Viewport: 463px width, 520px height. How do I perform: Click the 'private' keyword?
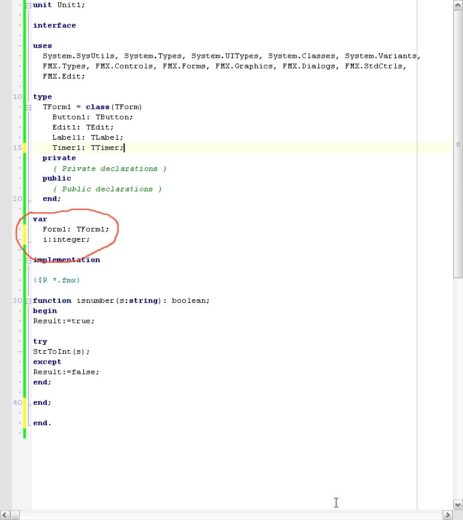tap(59, 158)
